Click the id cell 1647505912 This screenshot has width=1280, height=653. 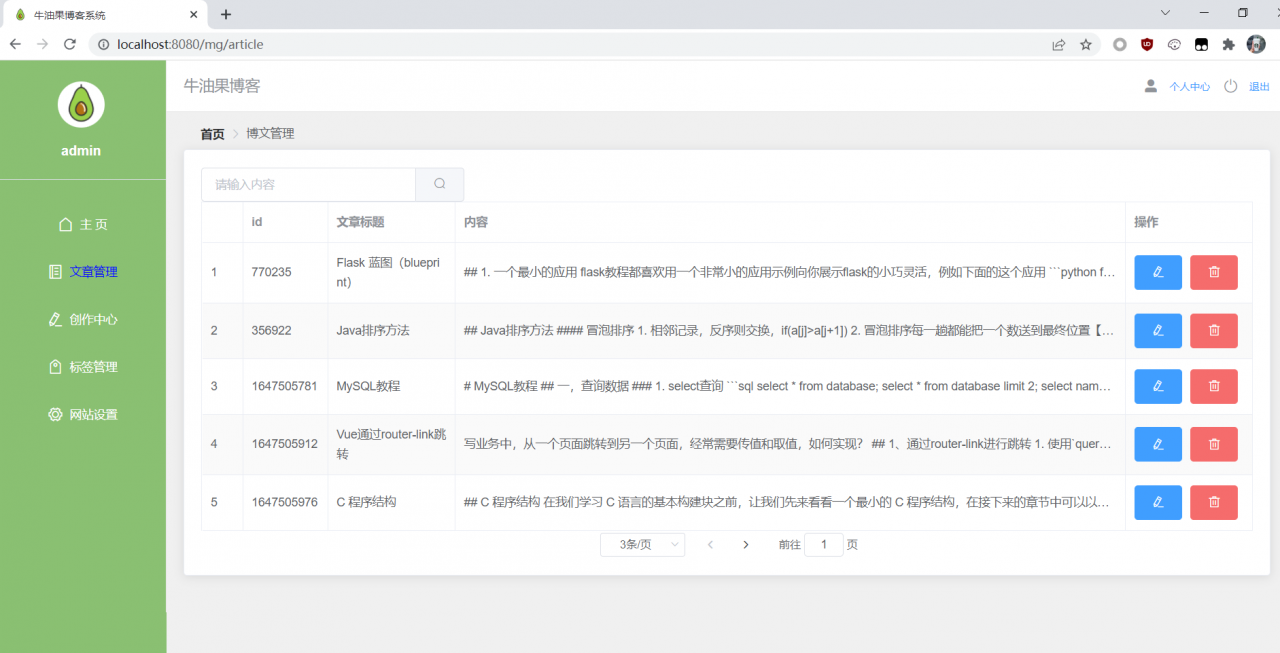[x=284, y=444]
